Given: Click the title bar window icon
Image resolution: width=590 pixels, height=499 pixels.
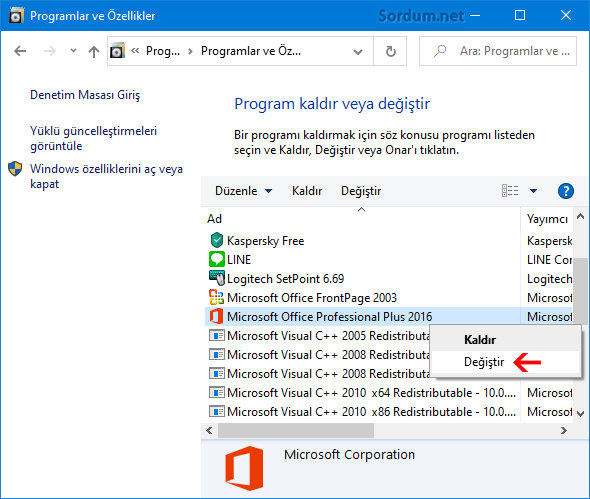Looking at the screenshot, I should coord(16,16).
